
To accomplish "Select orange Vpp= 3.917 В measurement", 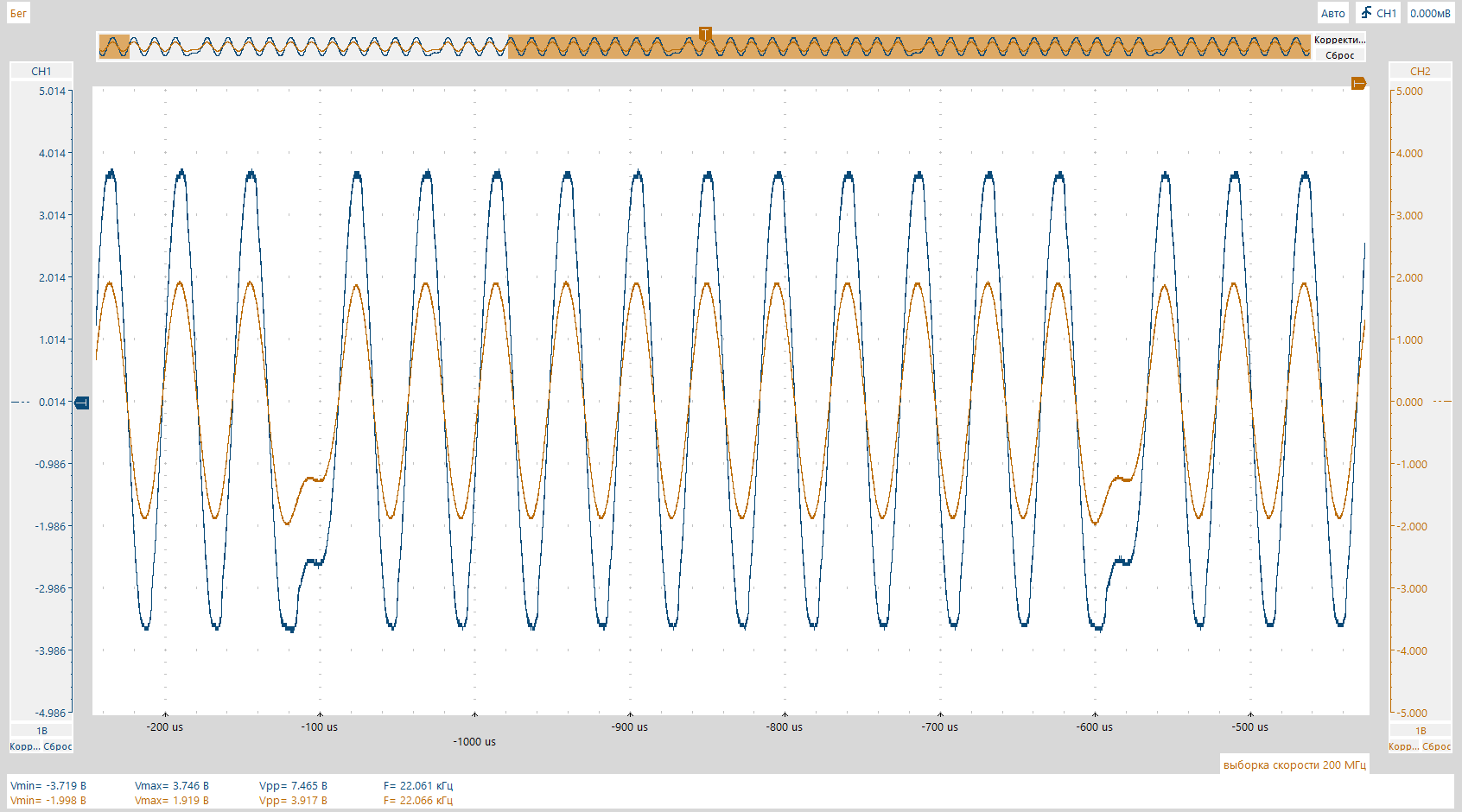I will 293,800.
